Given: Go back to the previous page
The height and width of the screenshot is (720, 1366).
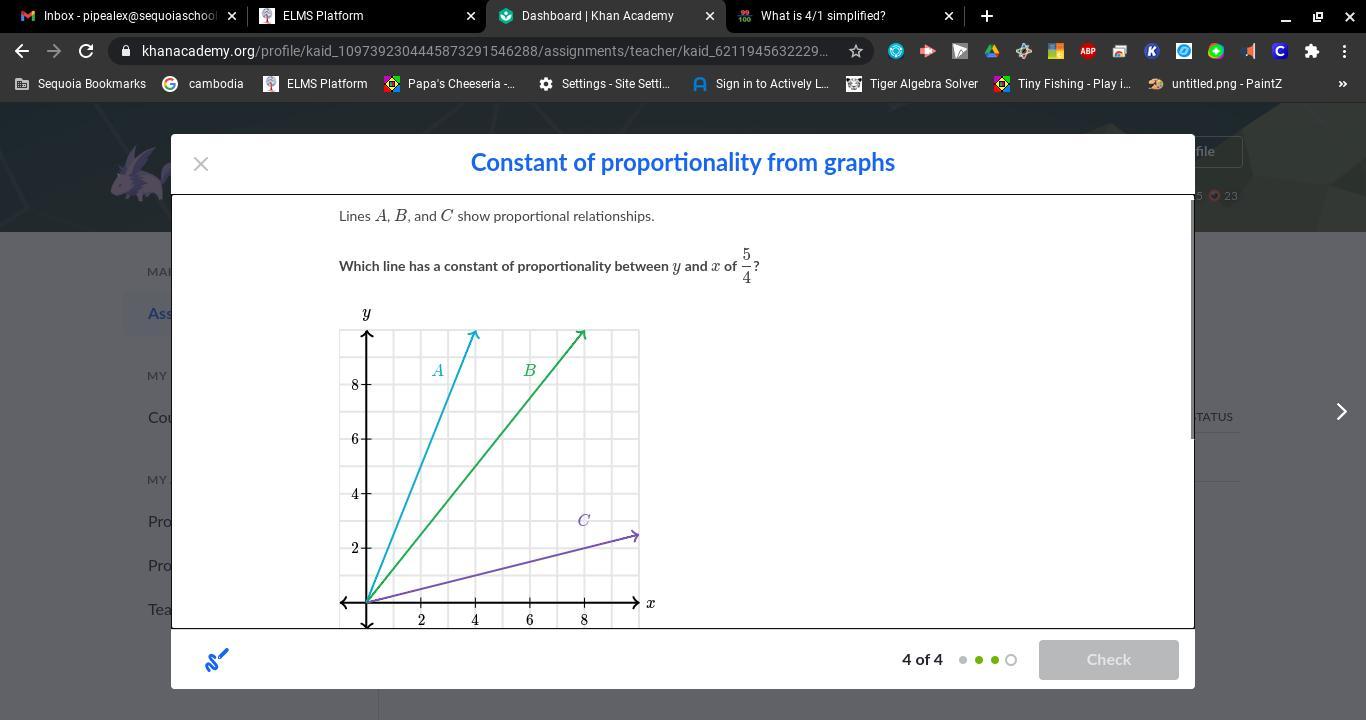Looking at the screenshot, I should click(22, 51).
